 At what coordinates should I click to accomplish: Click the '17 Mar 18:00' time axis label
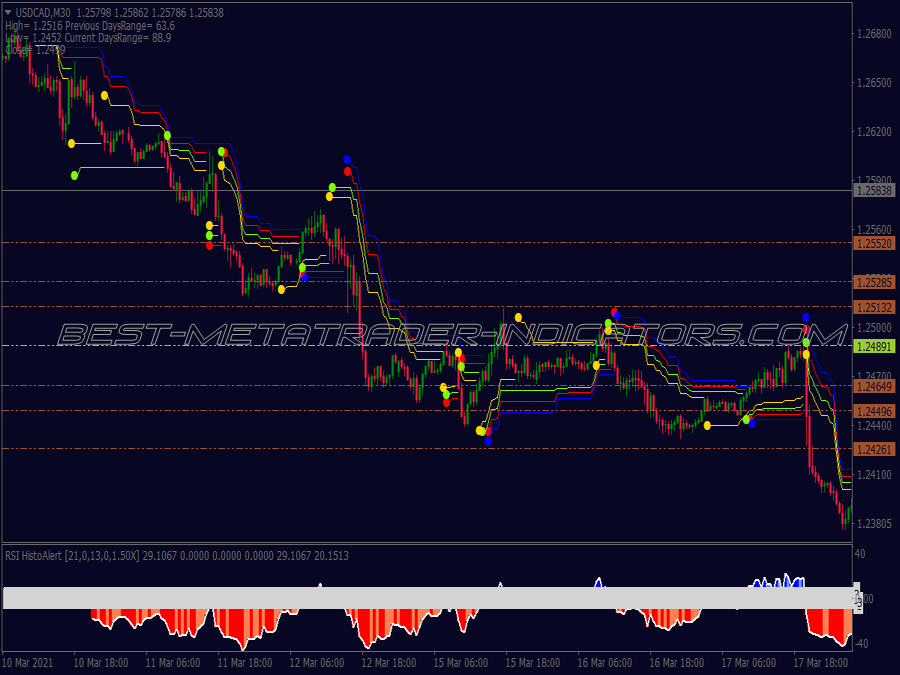821,662
